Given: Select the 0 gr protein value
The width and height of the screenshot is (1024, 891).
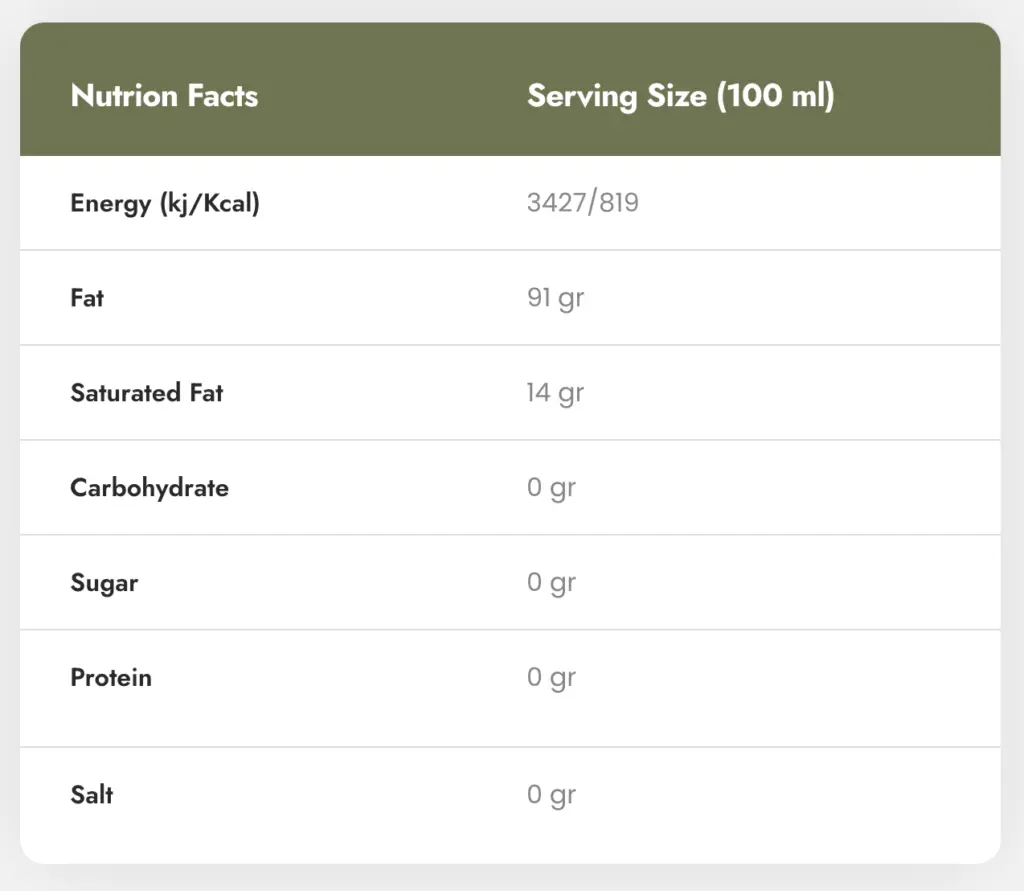Looking at the screenshot, I should pos(552,678).
